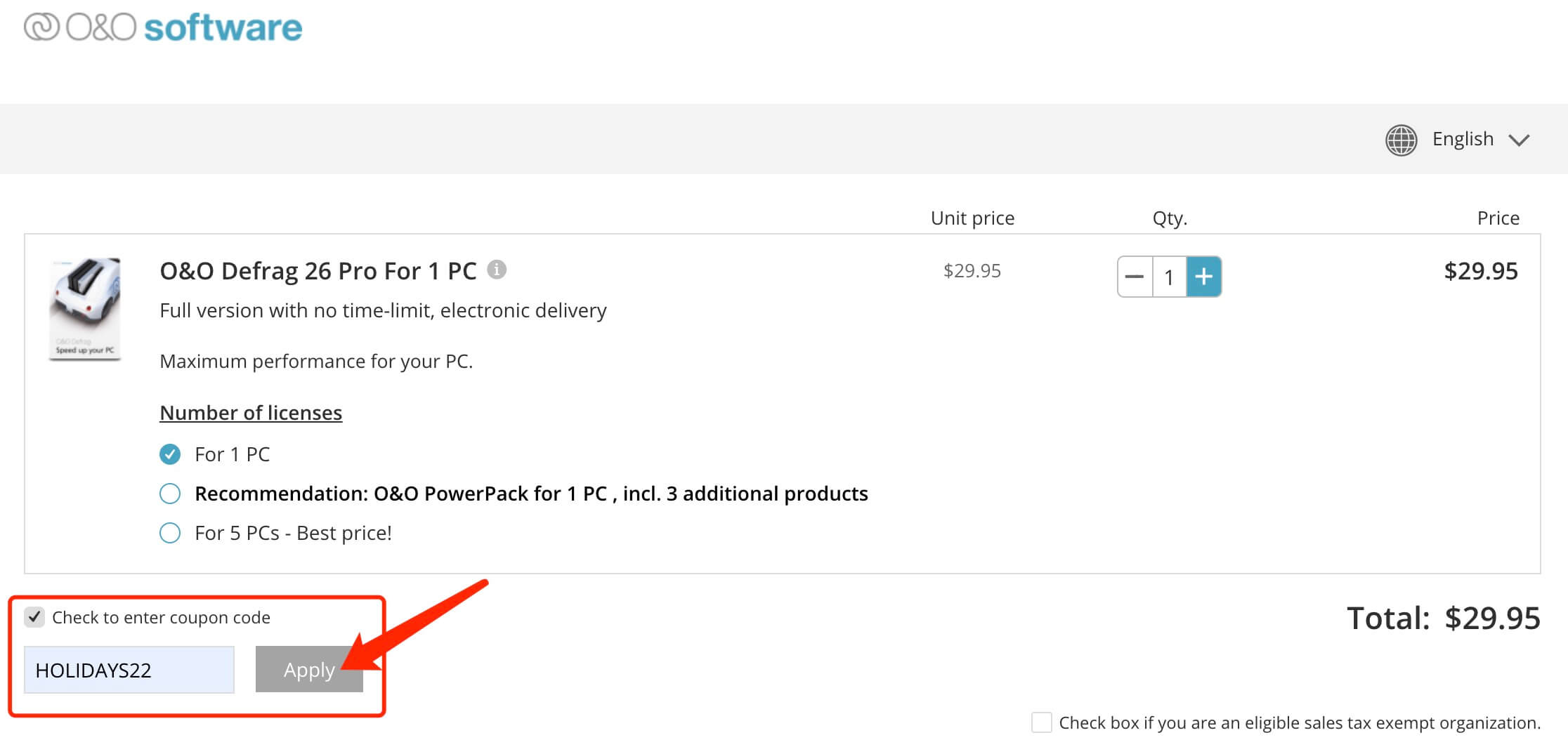Expand the Number of licenses section
This screenshot has width=1568, height=747.
pyautogui.click(x=251, y=412)
